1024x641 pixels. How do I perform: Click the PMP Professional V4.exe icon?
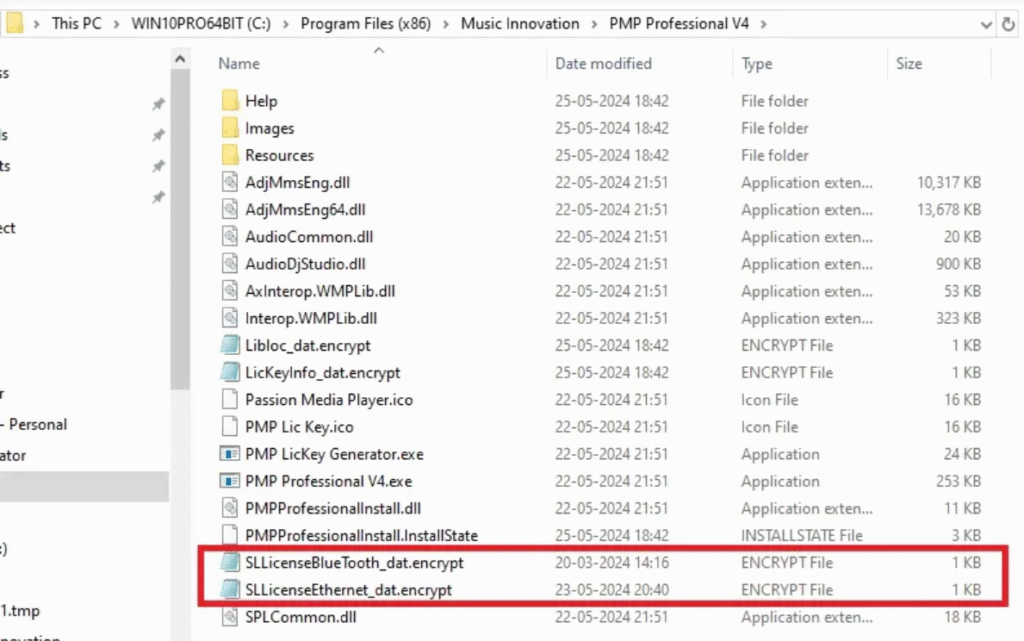[x=230, y=481]
